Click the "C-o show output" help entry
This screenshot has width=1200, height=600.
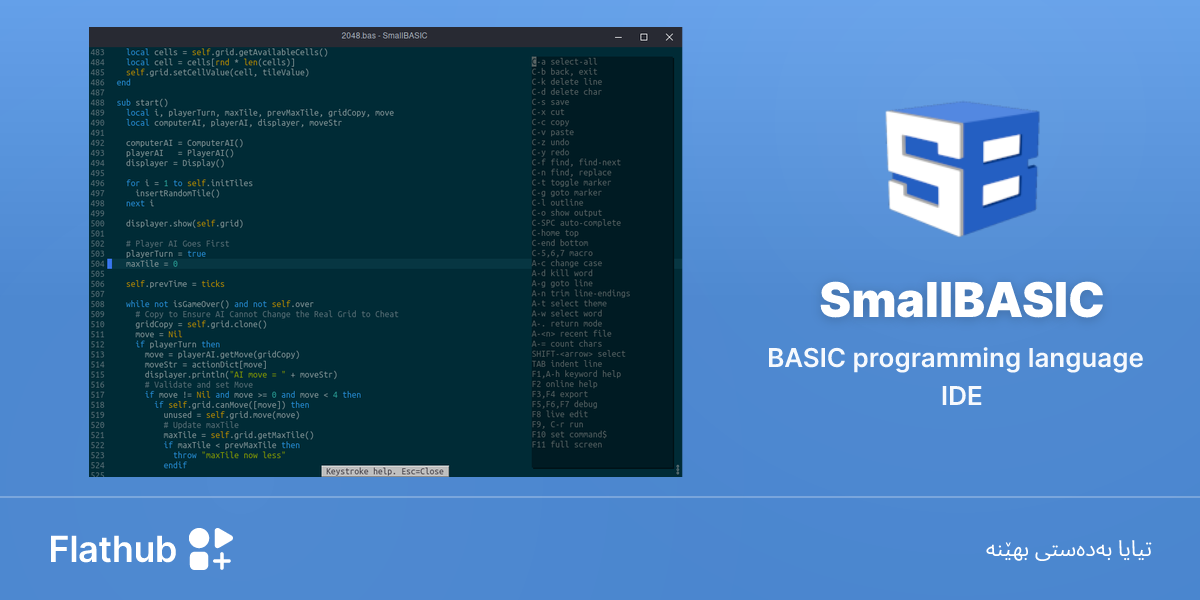tap(567, 213)
